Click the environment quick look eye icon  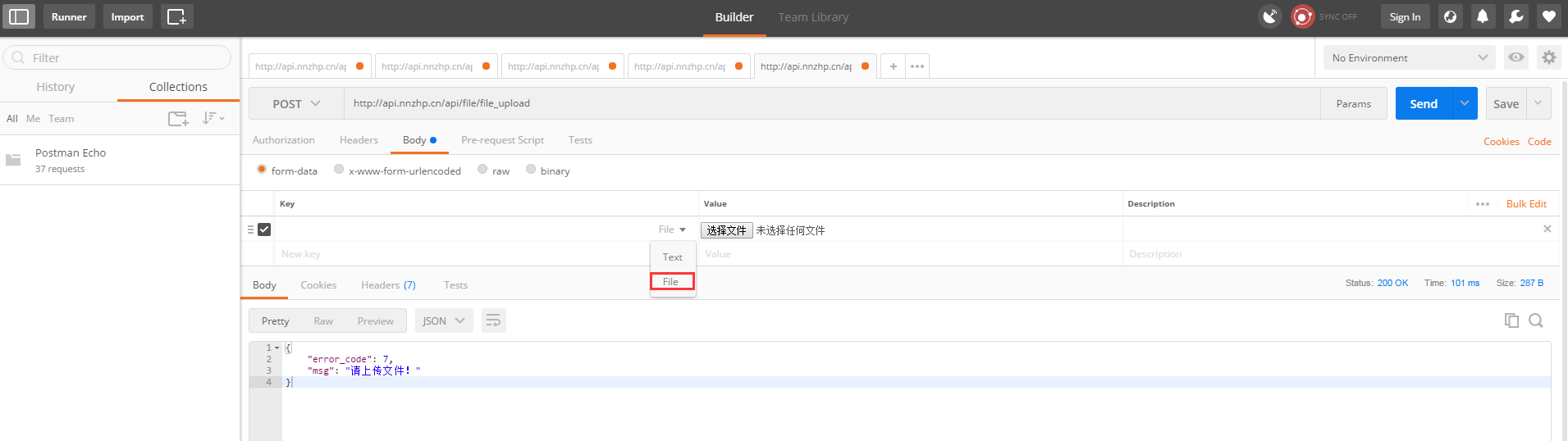(x=1516, y=57)
